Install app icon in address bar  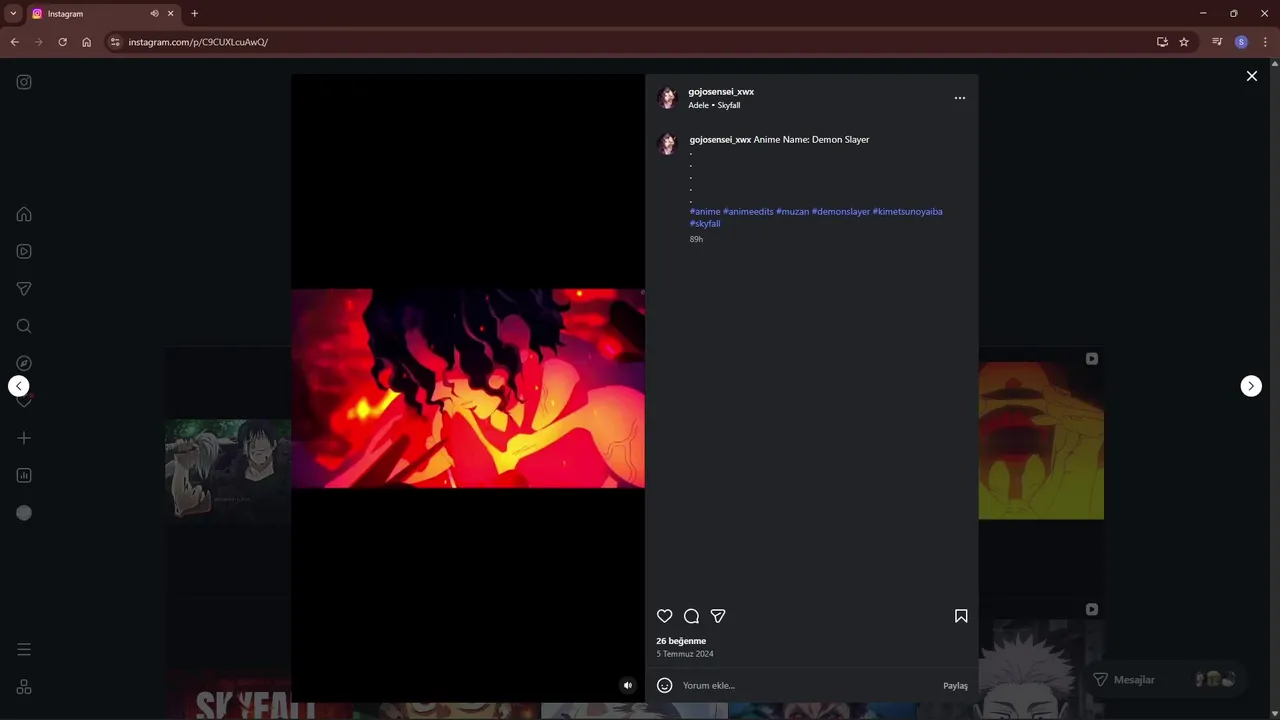coord(1162,42)
